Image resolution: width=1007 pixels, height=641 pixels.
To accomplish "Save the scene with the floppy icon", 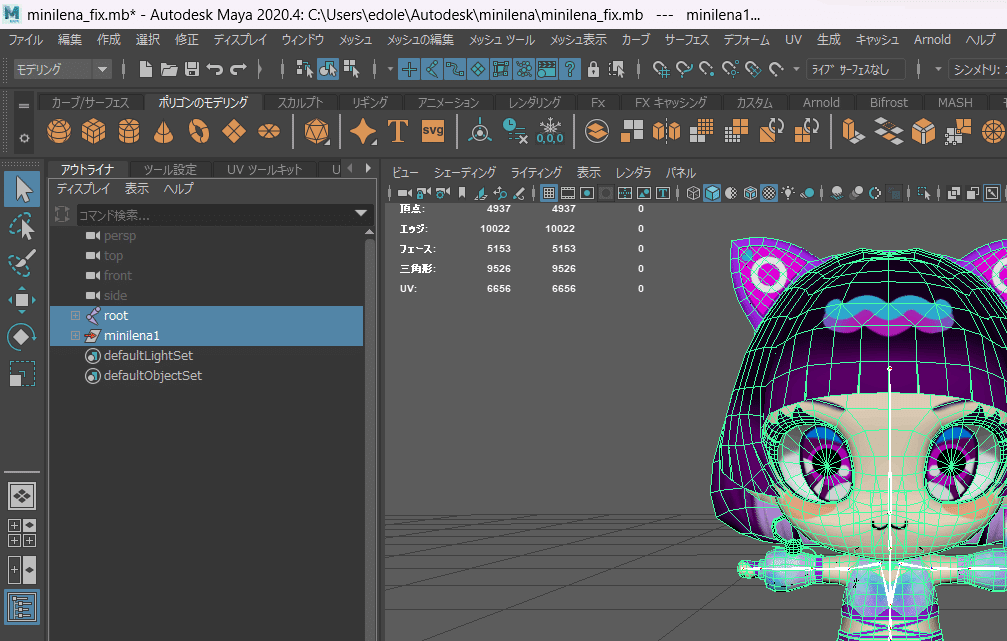I will click(x=192, y=69).
